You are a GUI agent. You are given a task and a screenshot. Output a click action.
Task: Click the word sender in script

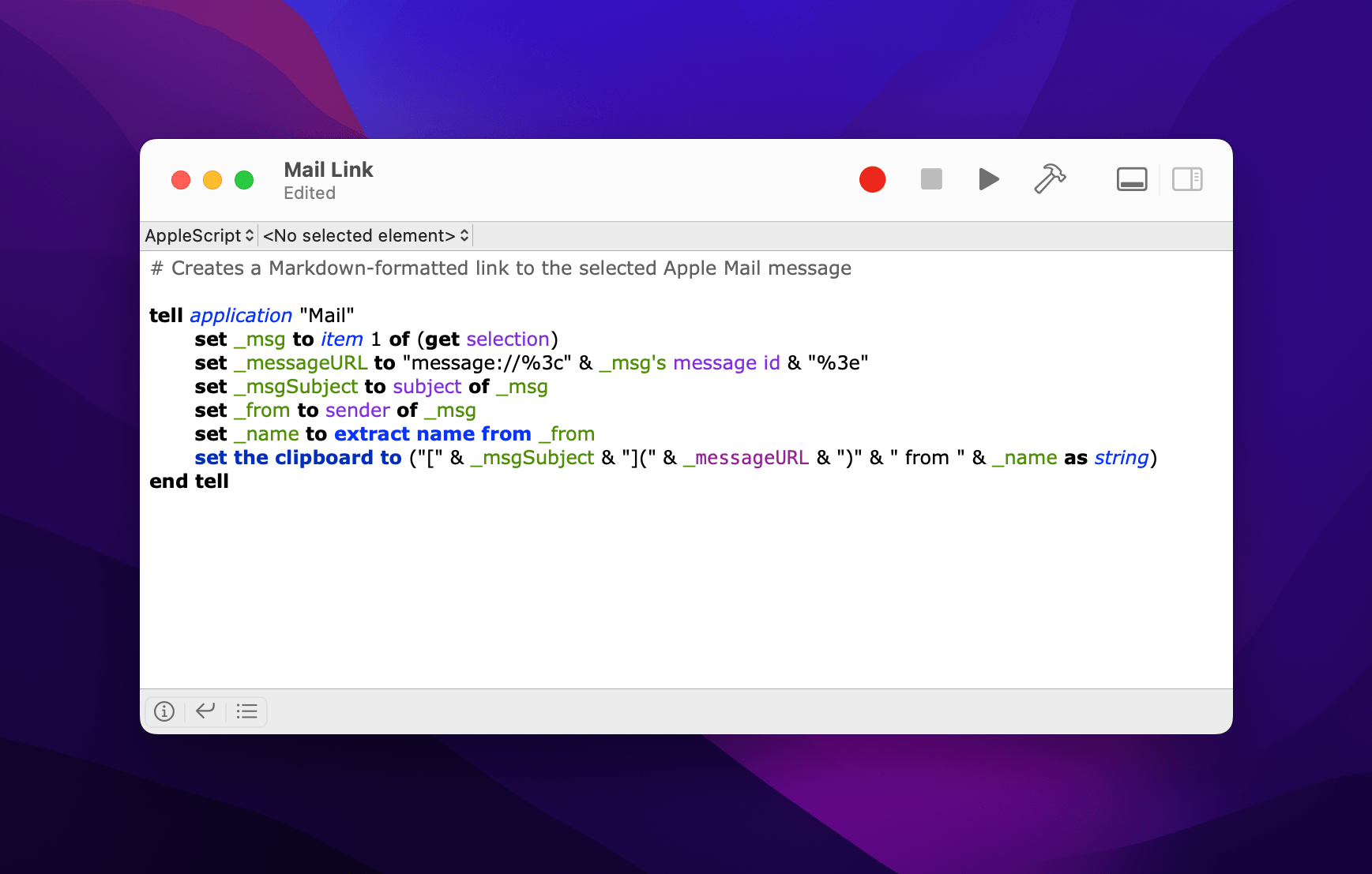[358, 411]
